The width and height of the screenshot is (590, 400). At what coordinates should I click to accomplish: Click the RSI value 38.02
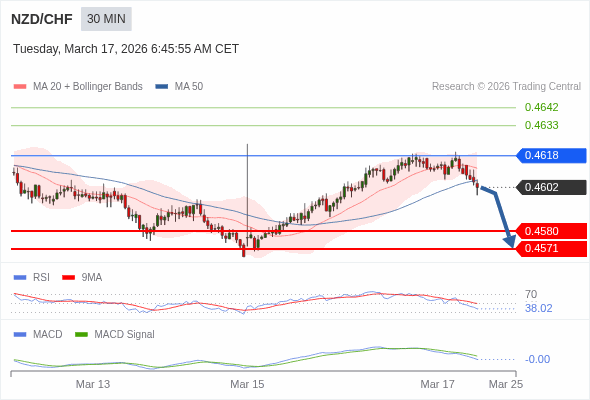tap(538, 309)
